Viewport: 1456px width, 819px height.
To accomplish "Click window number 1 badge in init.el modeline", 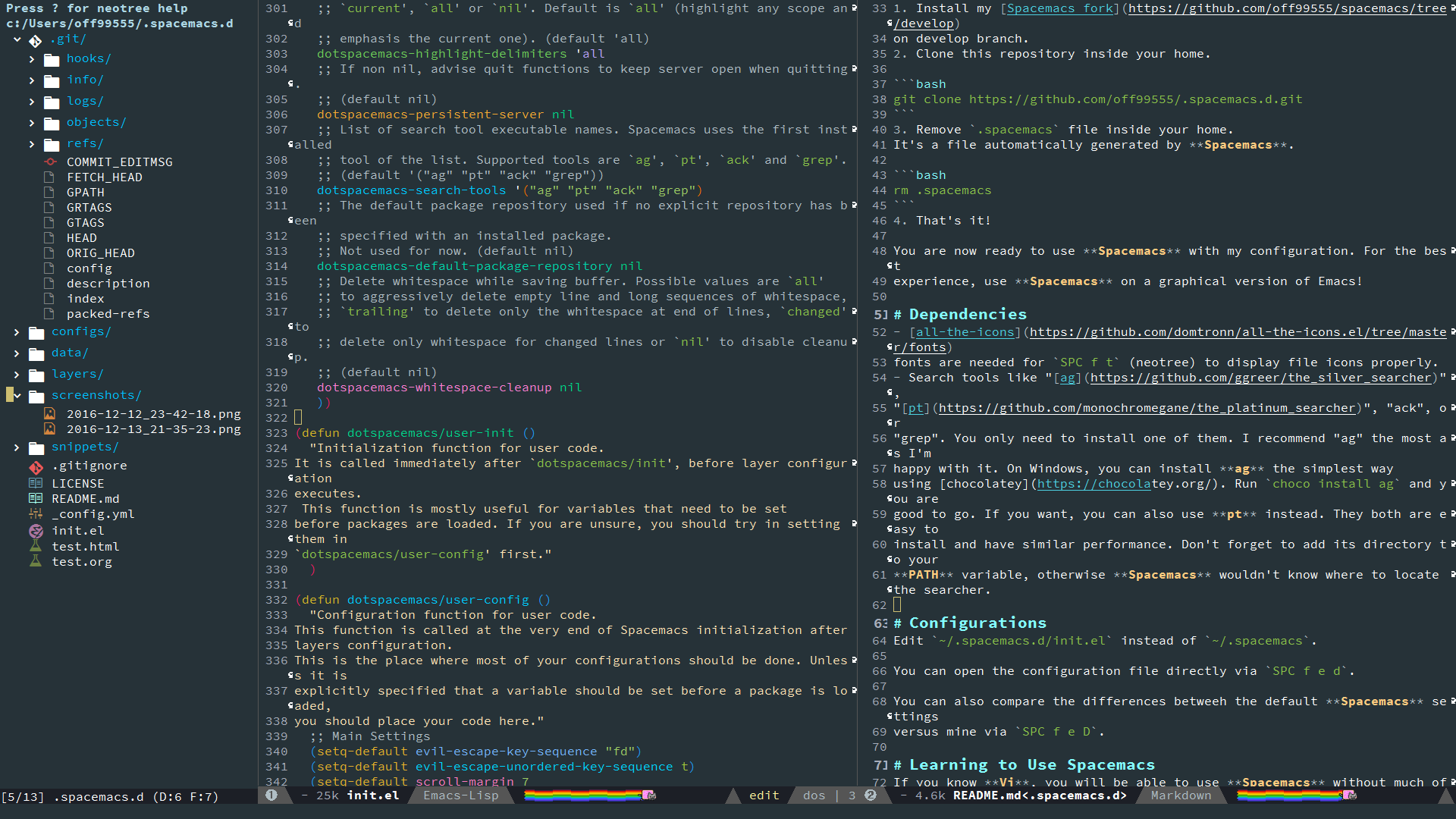I will pos(271,795).
